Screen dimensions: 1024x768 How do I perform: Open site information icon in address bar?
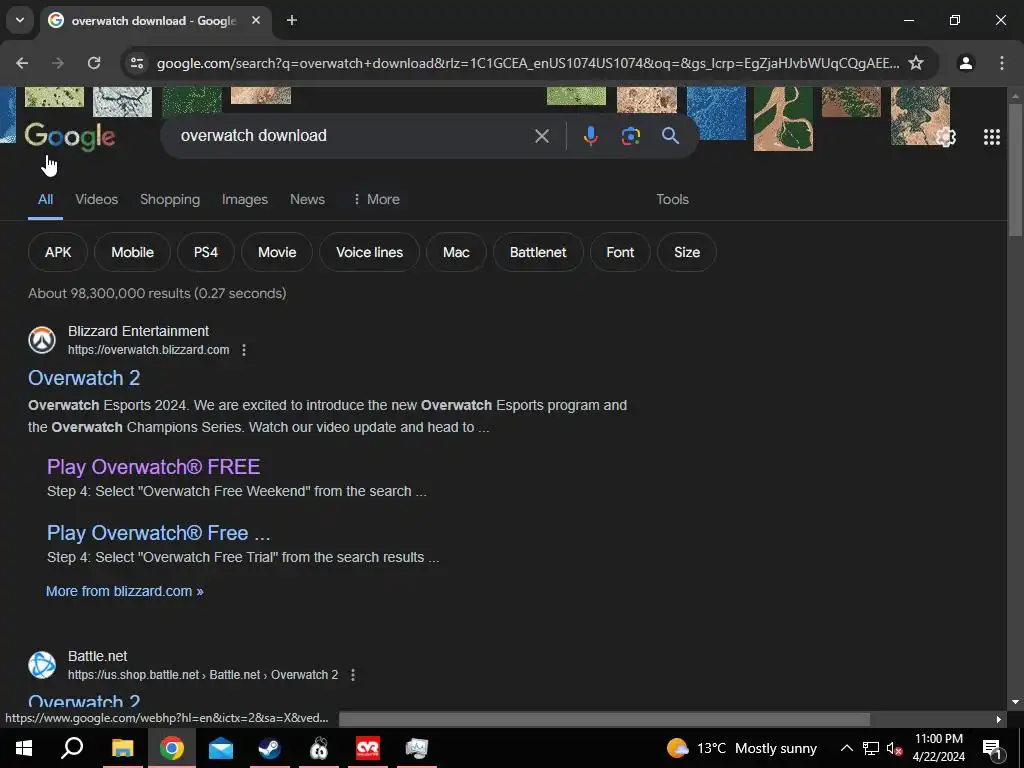tap(137, 63)
